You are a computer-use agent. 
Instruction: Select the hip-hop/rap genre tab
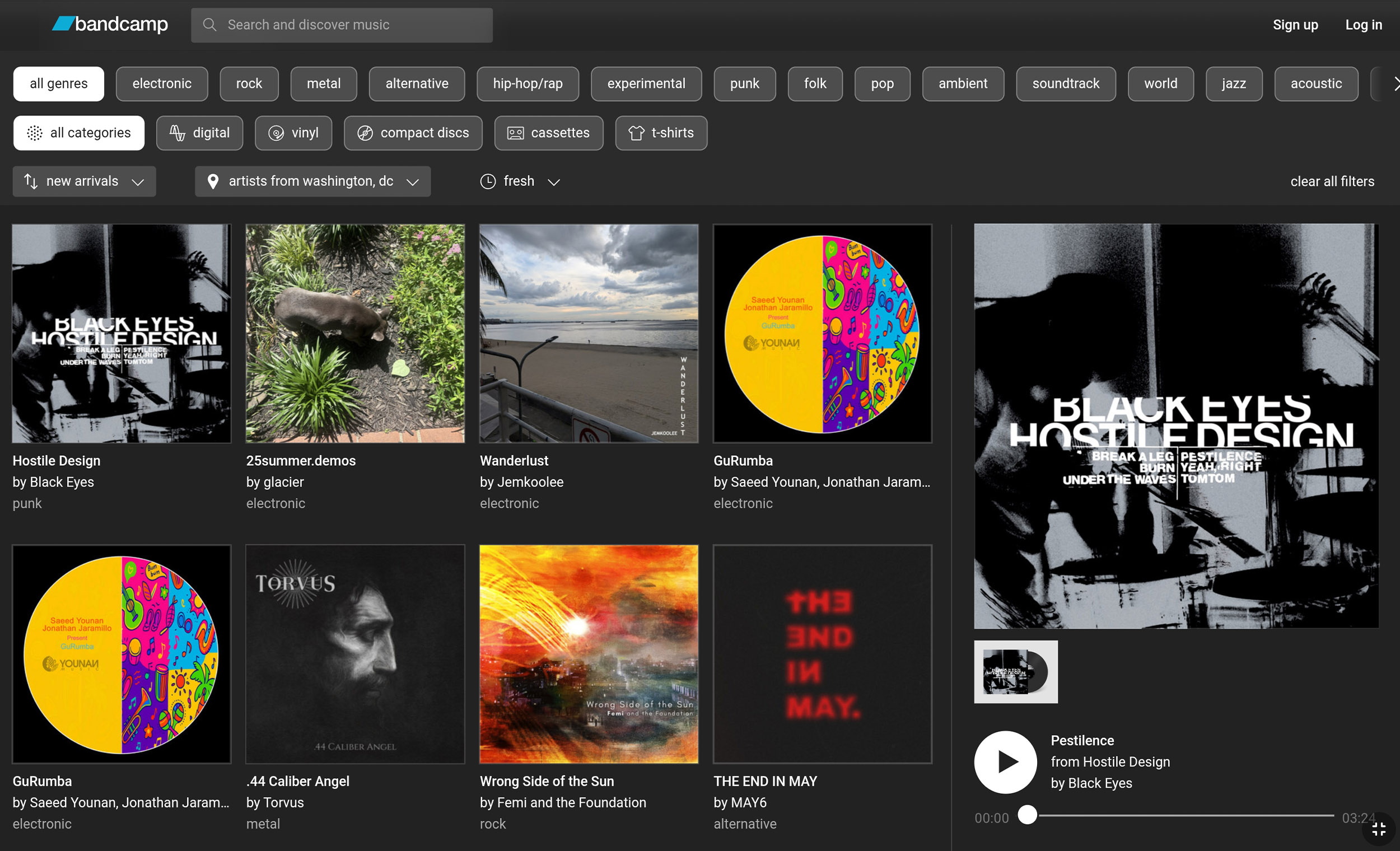(528, 83)
